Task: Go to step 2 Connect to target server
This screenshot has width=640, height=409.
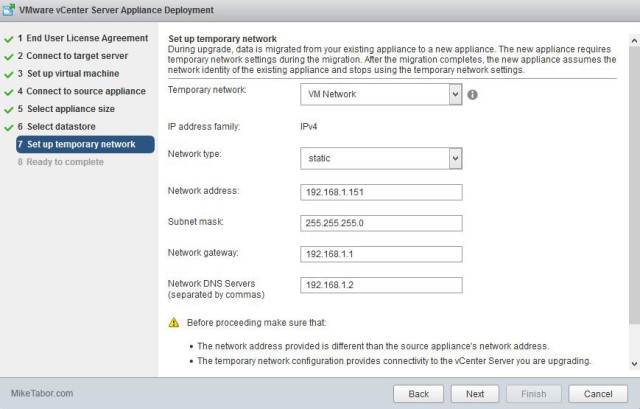Action: click(x=73, y=56)
